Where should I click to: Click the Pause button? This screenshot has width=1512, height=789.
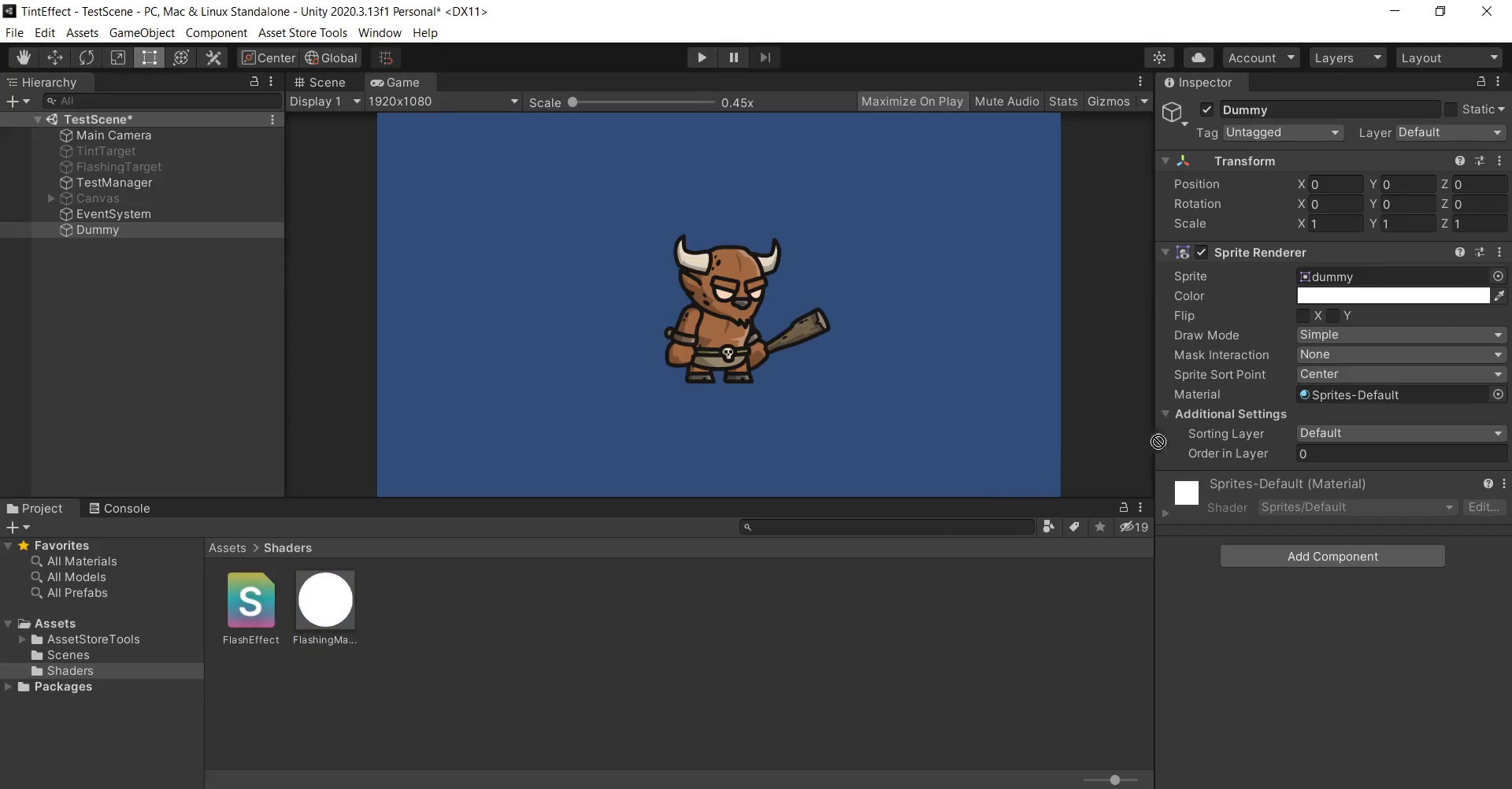(733, 57)
